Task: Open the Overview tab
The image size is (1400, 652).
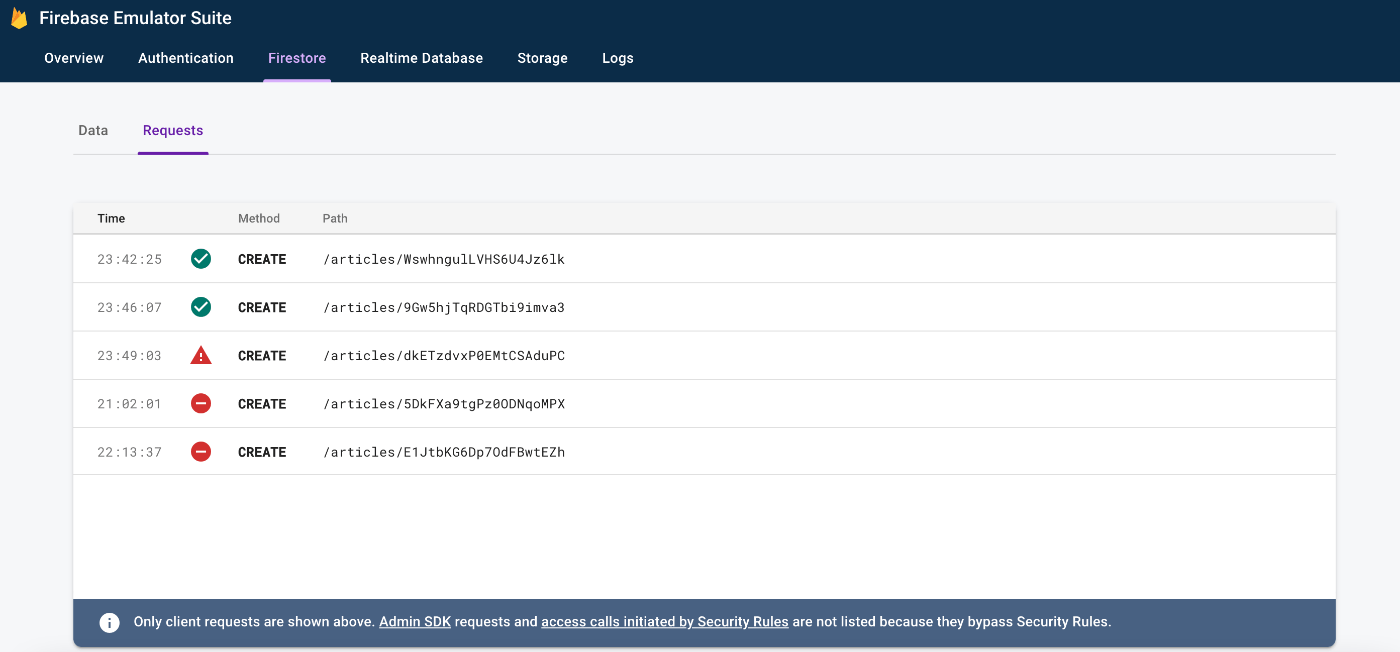Action: (74, 58)
